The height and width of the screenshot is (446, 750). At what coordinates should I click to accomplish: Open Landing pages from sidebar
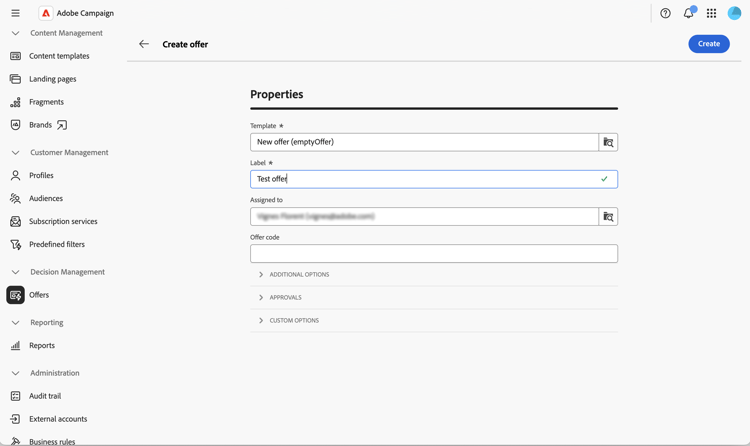coord(53,79)
